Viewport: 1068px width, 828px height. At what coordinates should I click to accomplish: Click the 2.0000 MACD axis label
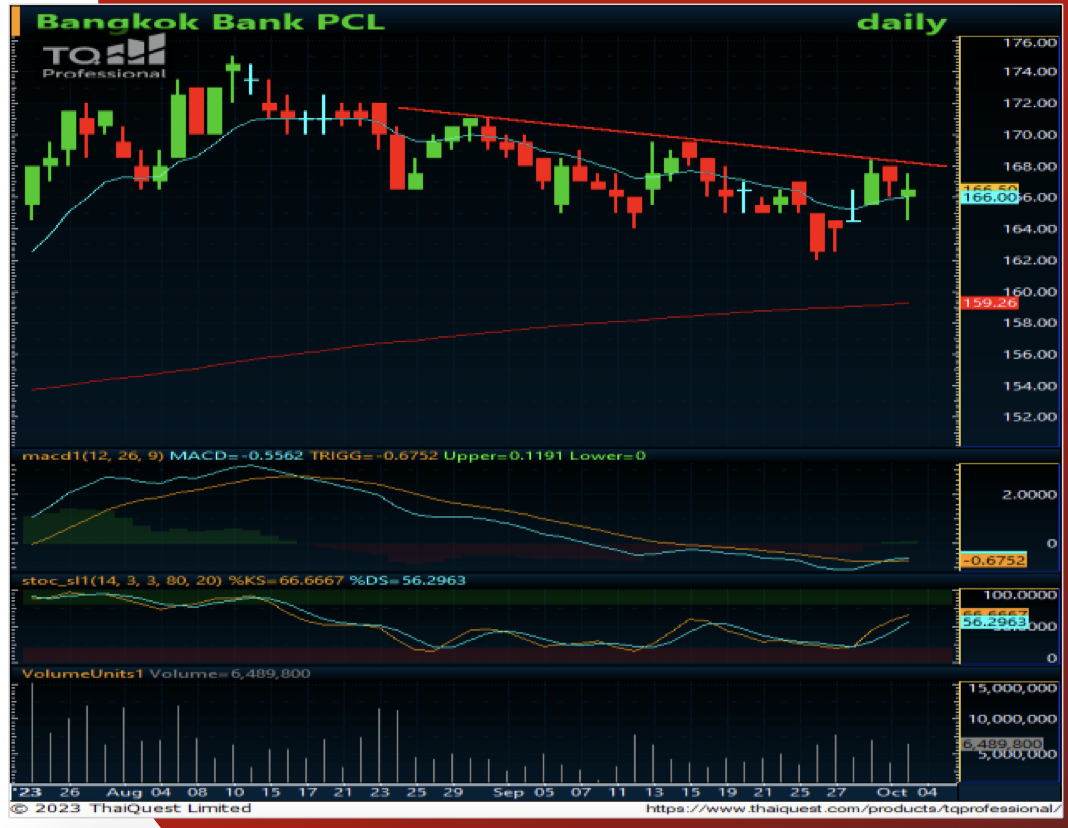click(1029, 495)
